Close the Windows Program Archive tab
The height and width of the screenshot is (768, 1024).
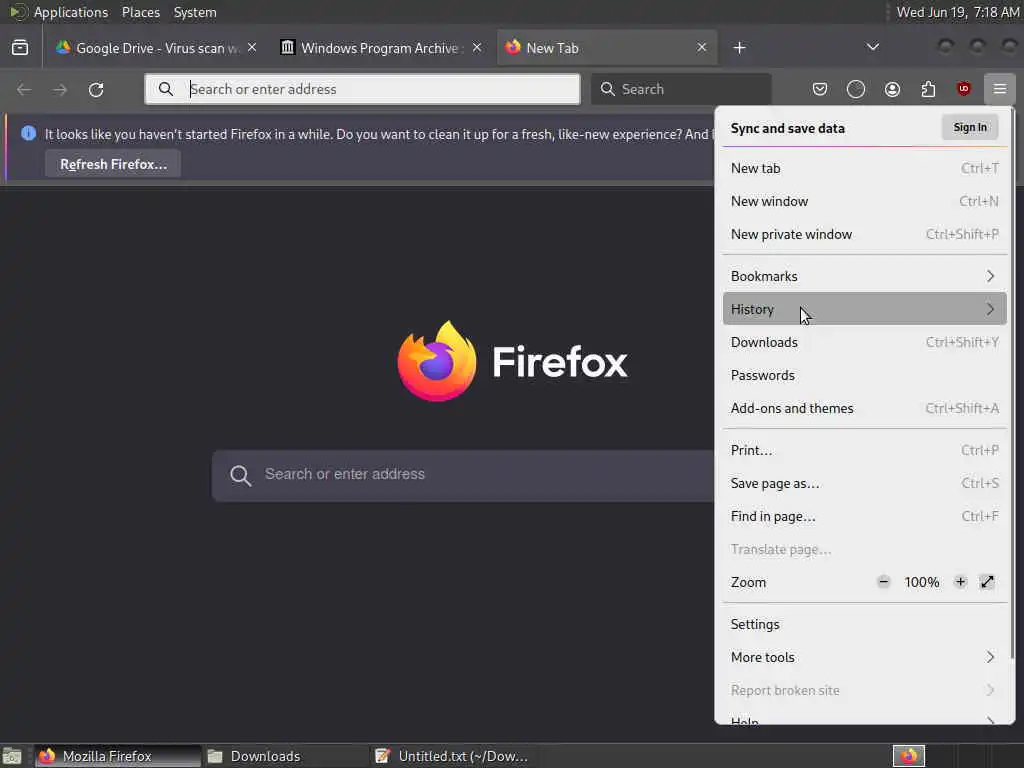tap(477, 48)
